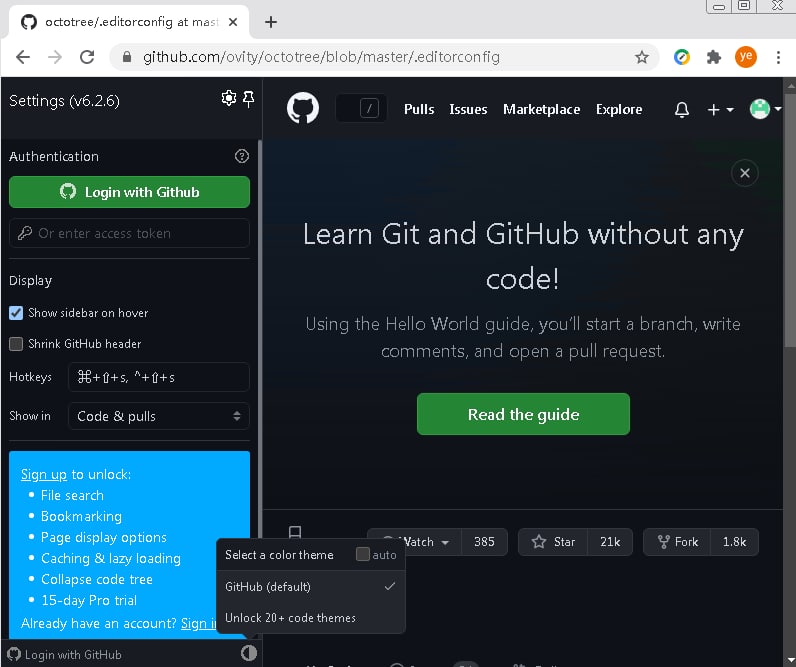Click Sign up link in blue box
796x667 pixels.
44,474
